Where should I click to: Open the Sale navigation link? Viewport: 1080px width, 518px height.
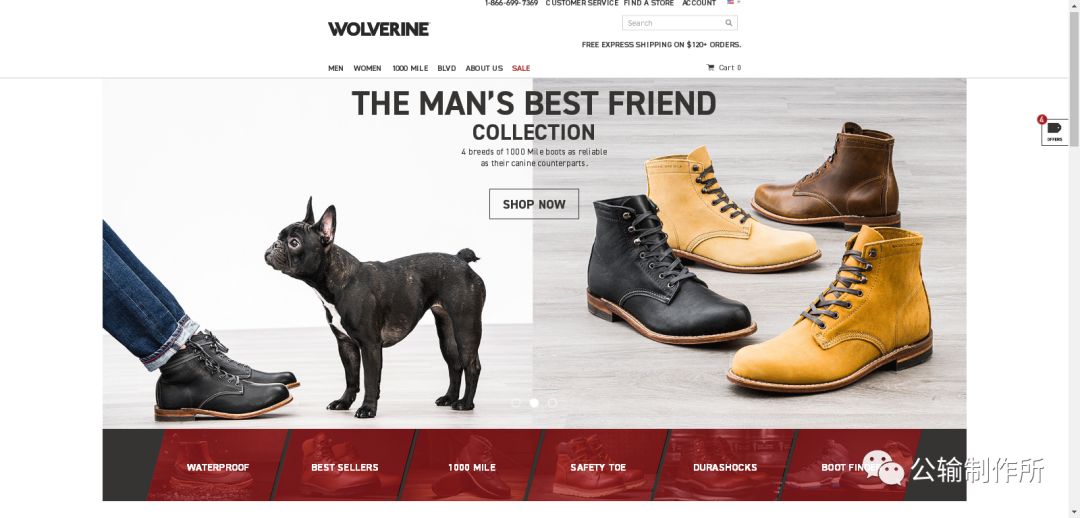click(521, 68)
